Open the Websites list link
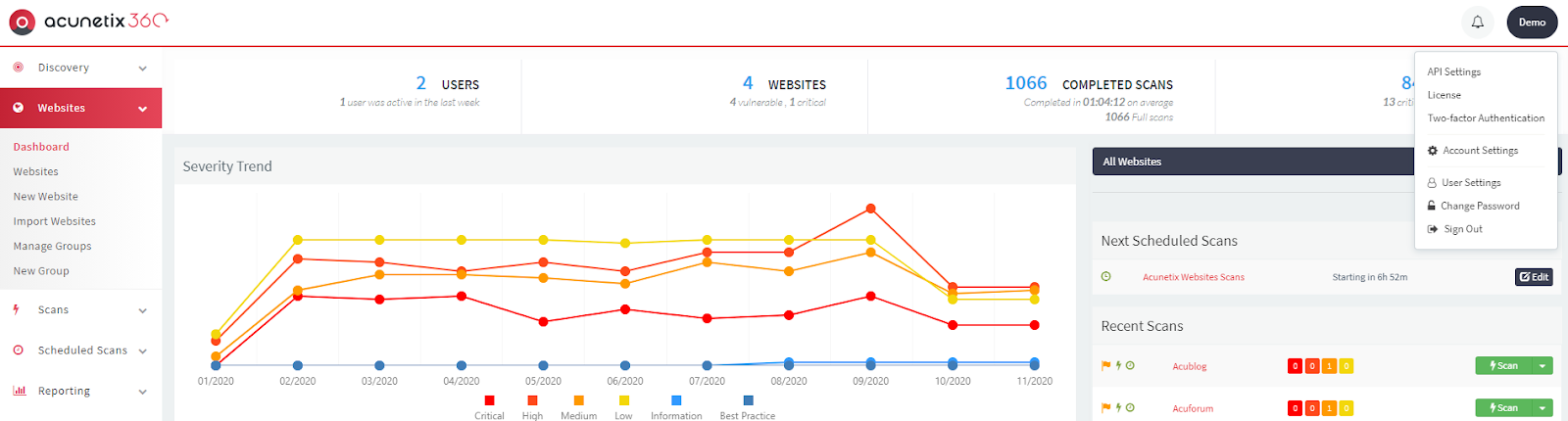1568x421 pixels. click(x=35, y=171)
